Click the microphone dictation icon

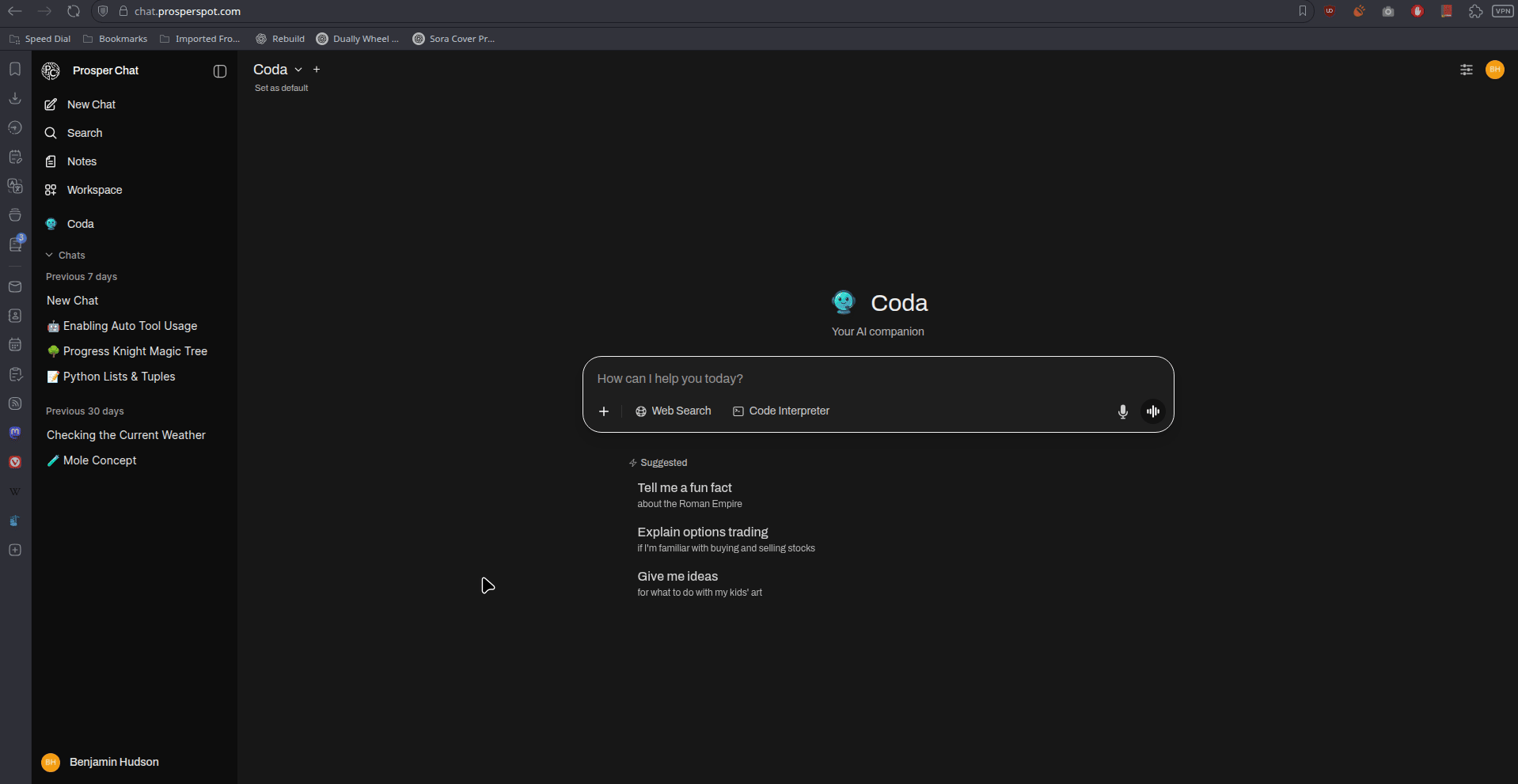(1122, 411)
